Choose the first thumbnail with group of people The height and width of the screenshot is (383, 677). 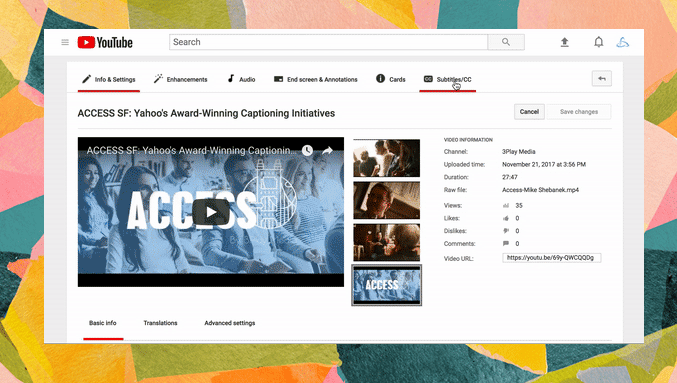click(x=386, y=158)
